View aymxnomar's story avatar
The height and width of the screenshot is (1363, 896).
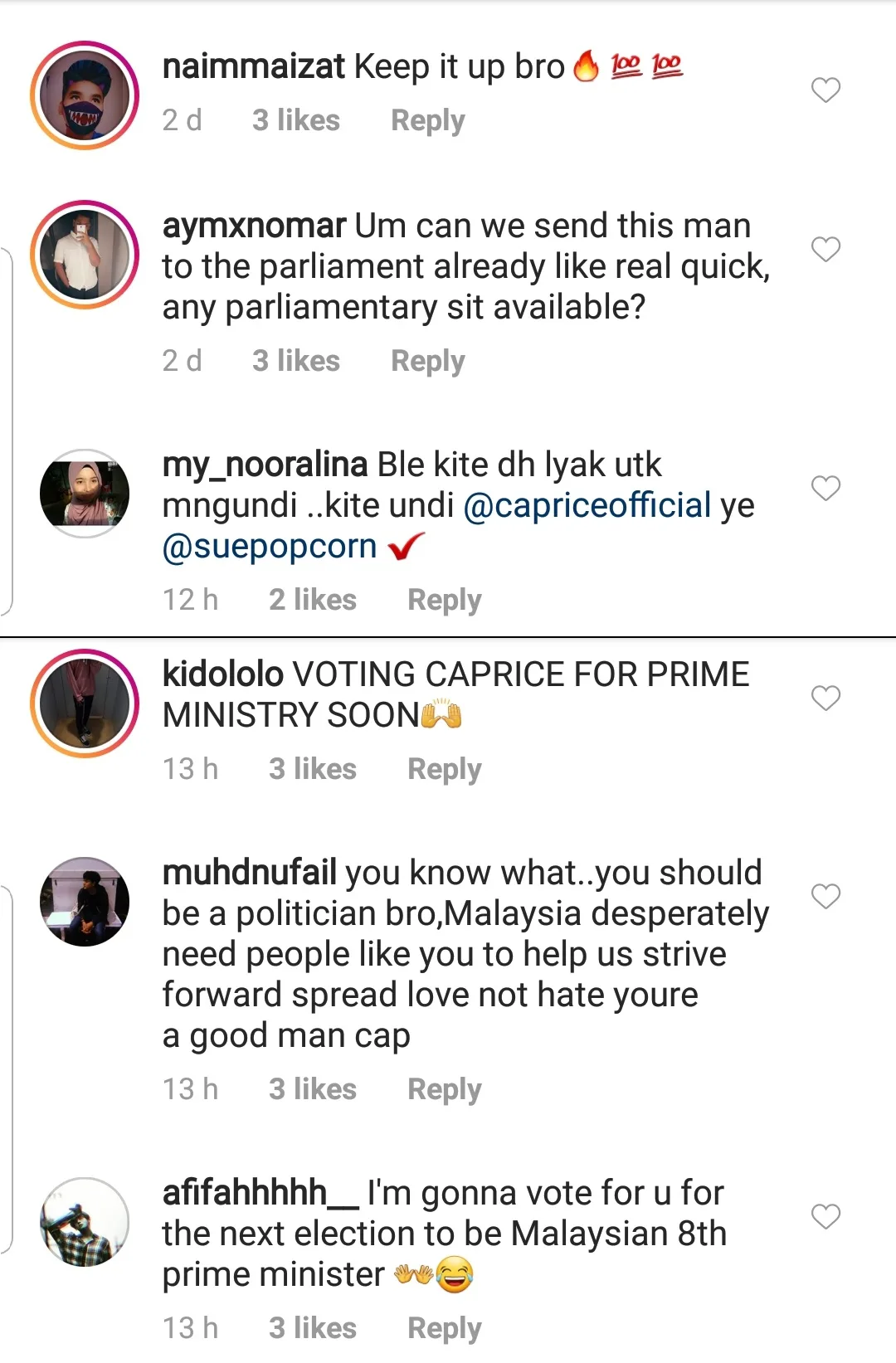(x=85, y=255)
